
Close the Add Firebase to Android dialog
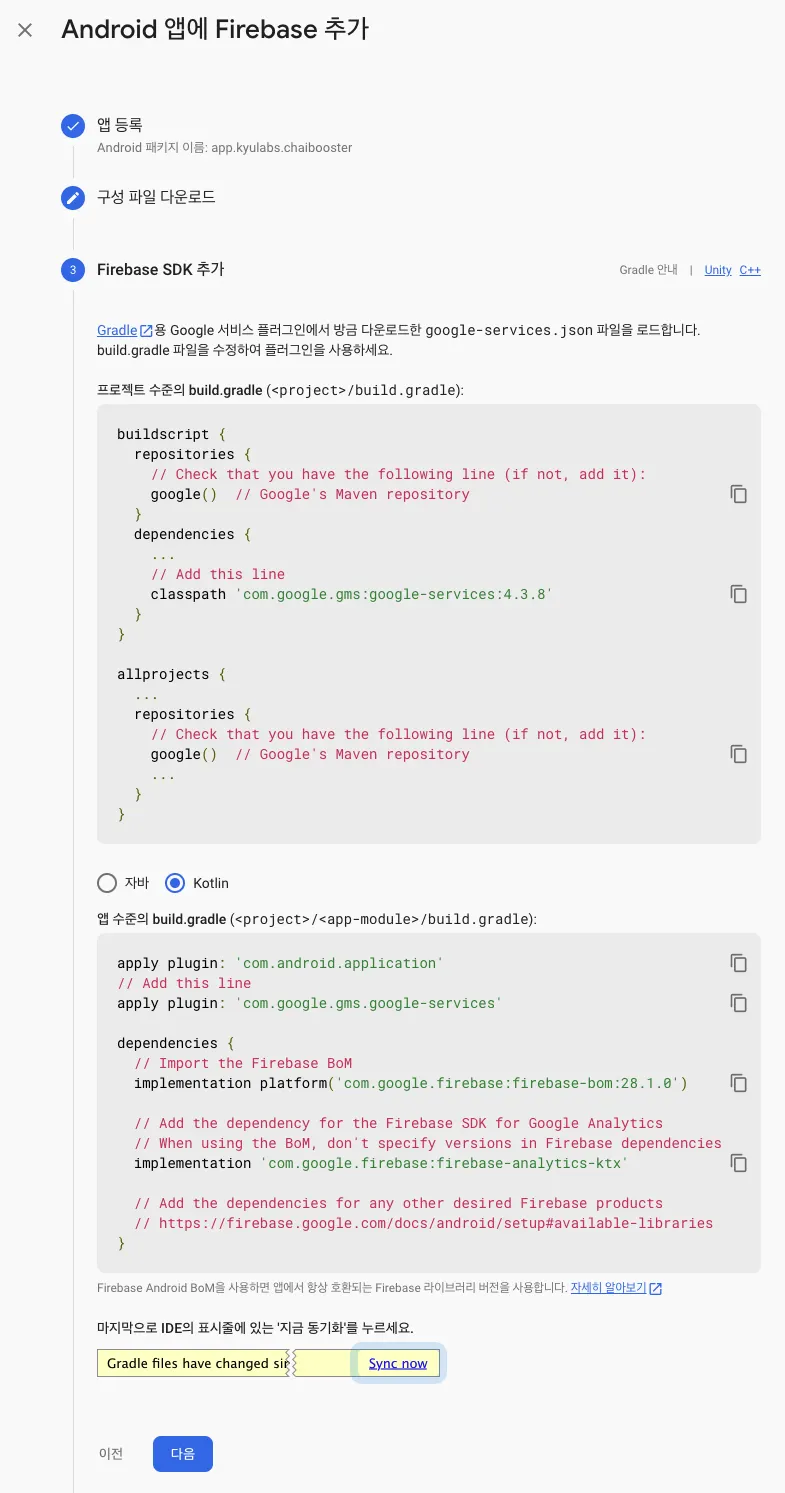point(25,30)
